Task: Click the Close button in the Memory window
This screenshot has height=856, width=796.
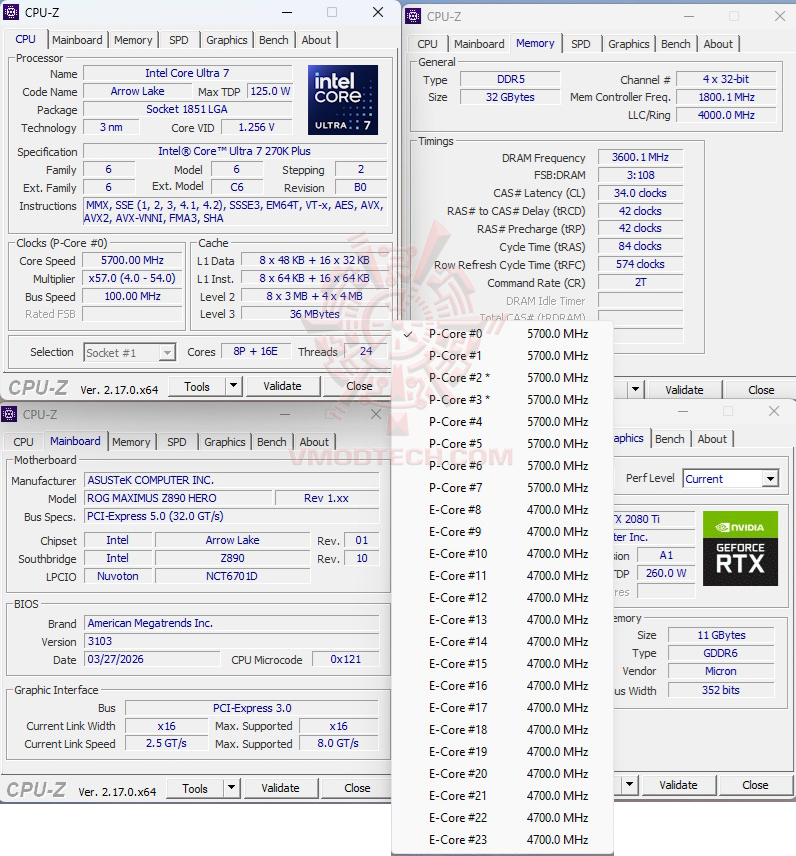Action: pos(761,390)
